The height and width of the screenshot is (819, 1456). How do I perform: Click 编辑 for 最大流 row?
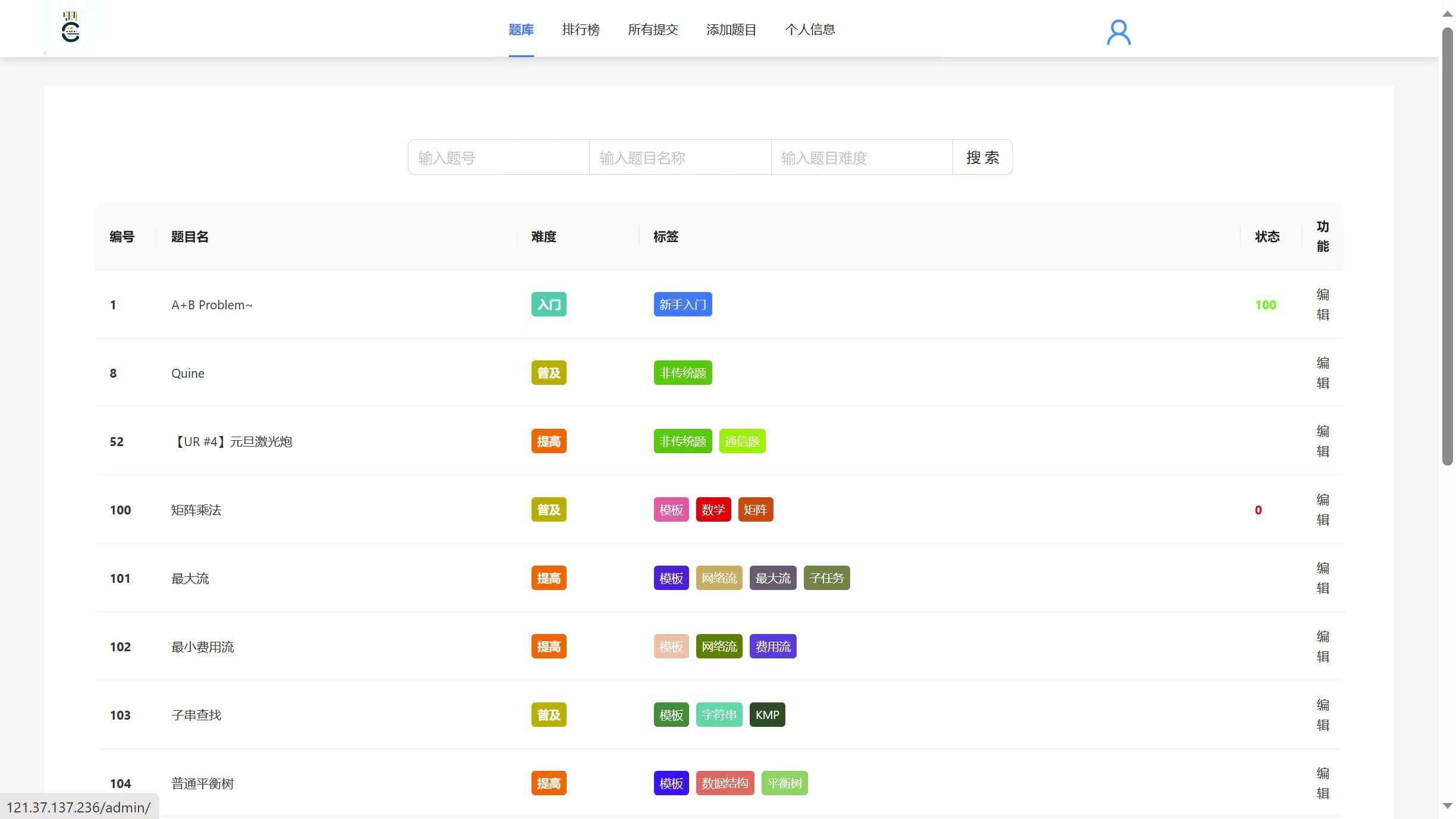pos(1323,578)
